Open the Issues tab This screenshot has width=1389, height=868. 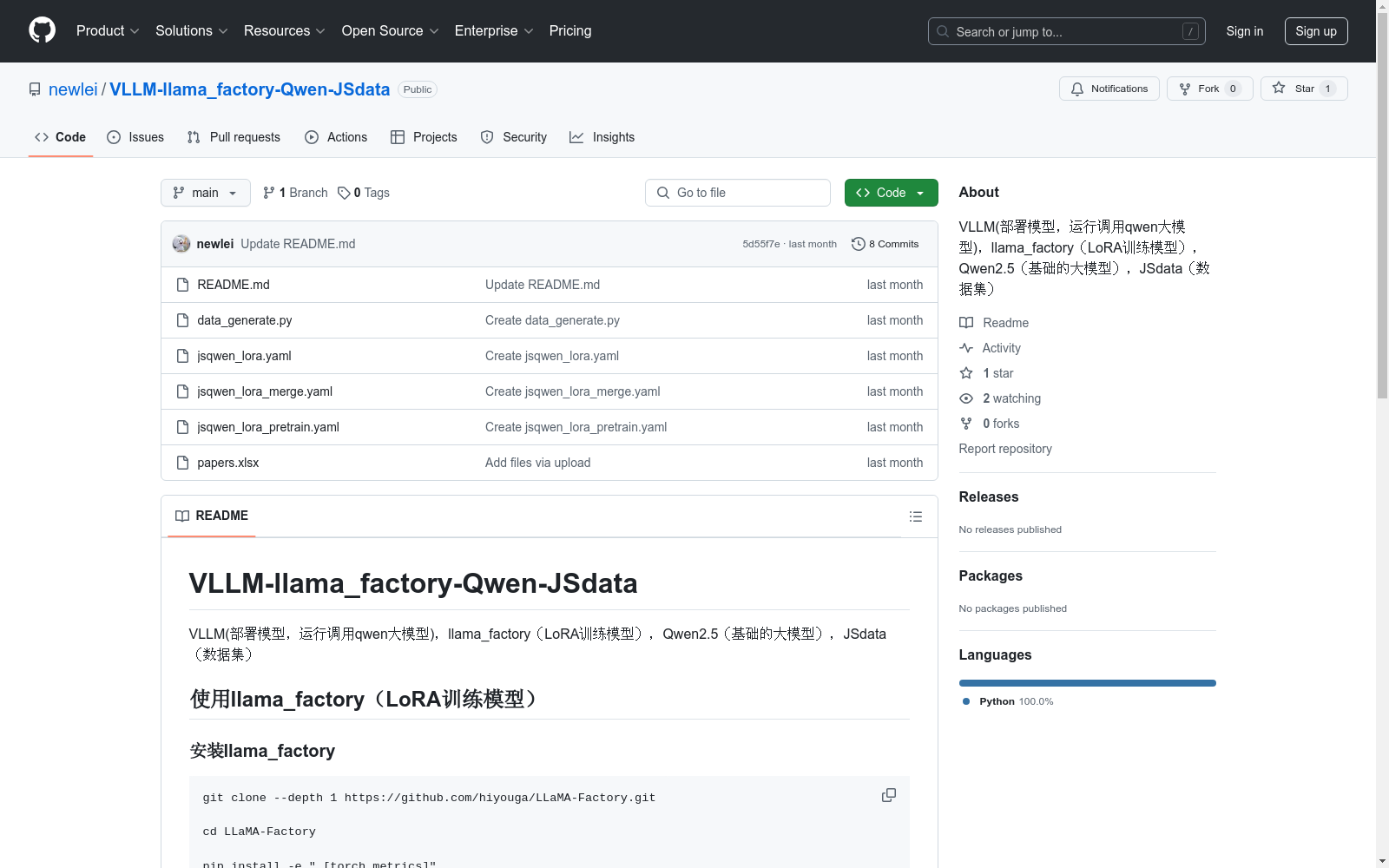(135, 137)
